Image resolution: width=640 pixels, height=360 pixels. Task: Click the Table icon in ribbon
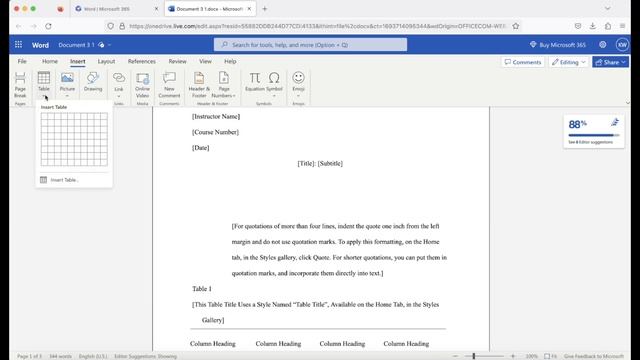click(44, 78)
